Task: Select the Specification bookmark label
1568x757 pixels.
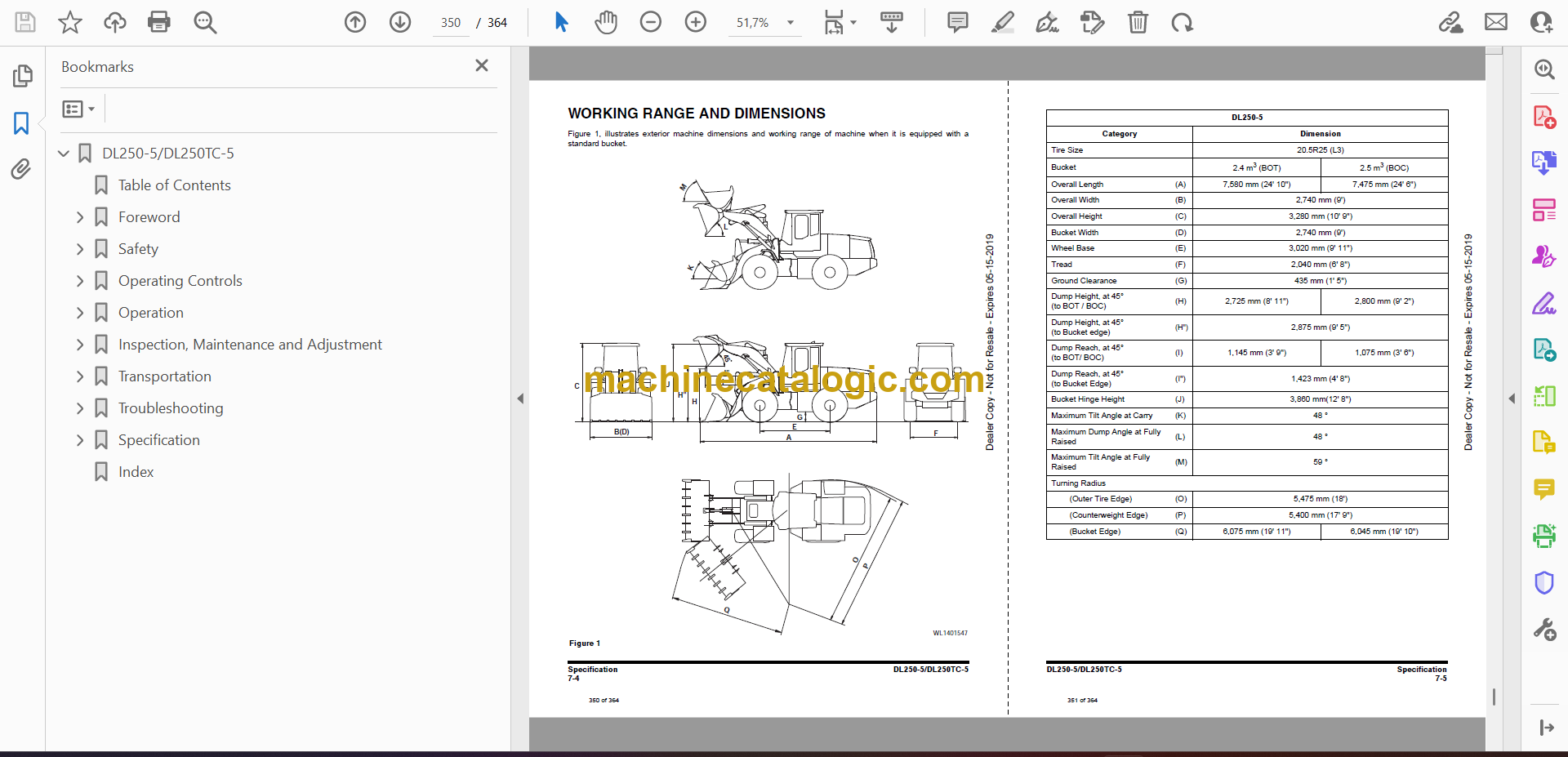Action: pyautogui.click(x=158, y=440)
